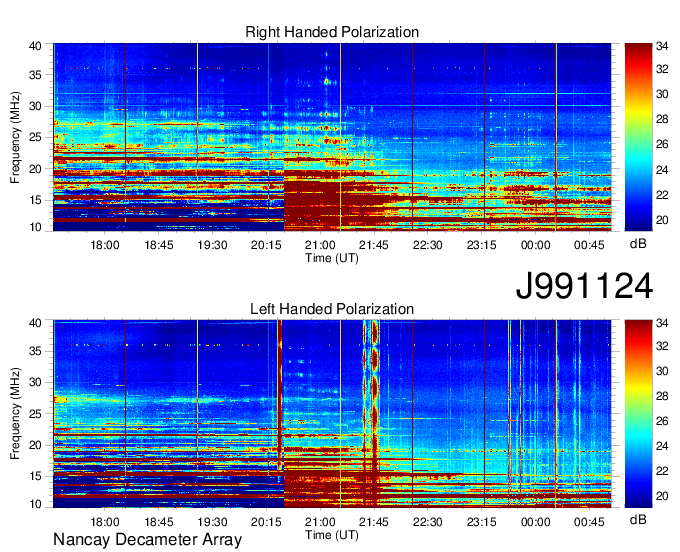Click the "dB" unit label of Left Handed colorbar
Viewport: 680px width, 552px height.
(x=638, y=520)
